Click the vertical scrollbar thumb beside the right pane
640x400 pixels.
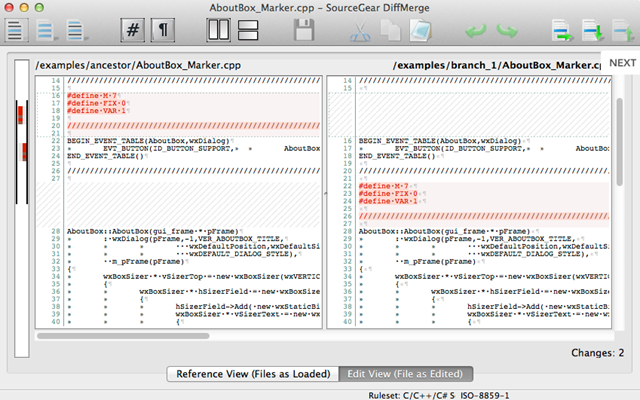click(619, 142)
